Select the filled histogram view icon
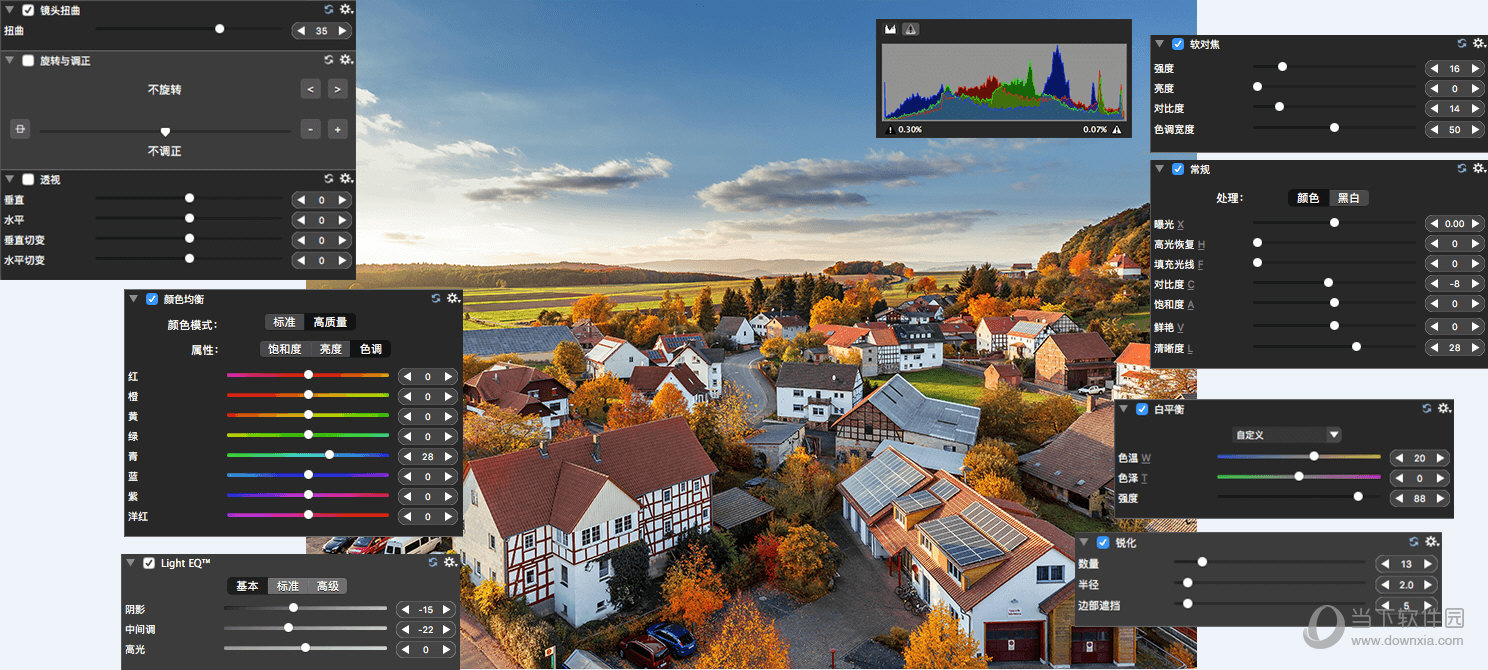 click(890, 30)
